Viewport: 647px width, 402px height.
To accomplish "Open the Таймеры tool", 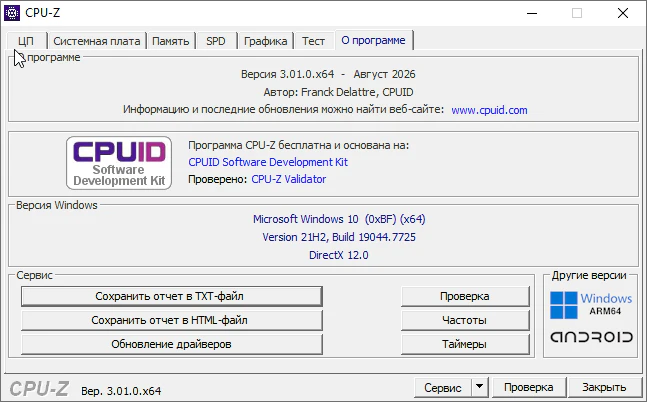I will [465, 344].
